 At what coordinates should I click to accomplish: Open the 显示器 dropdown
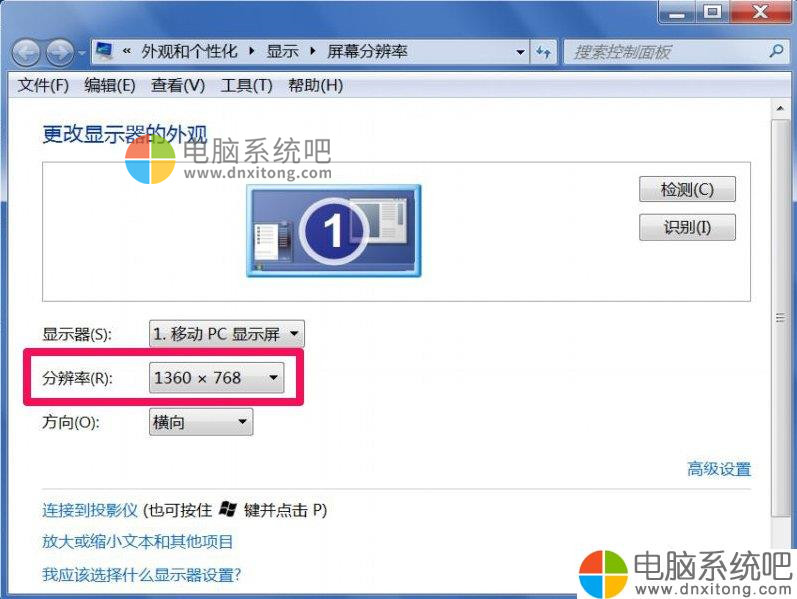point(227,334)
